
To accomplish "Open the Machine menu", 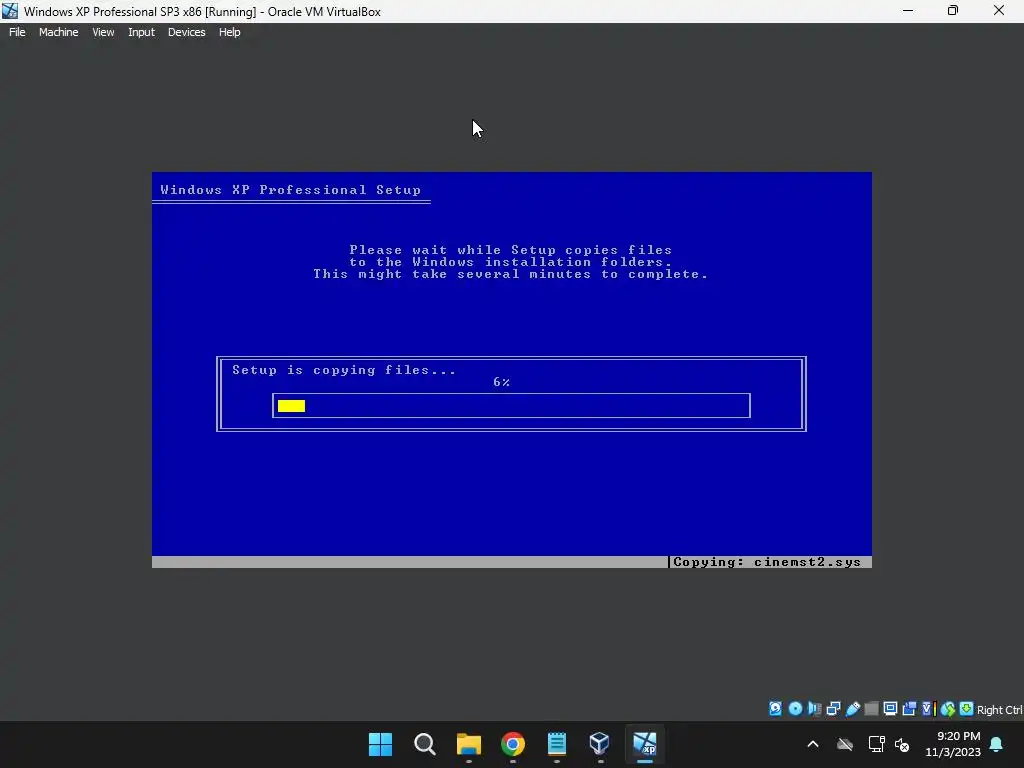I will (x=58, y=32).
